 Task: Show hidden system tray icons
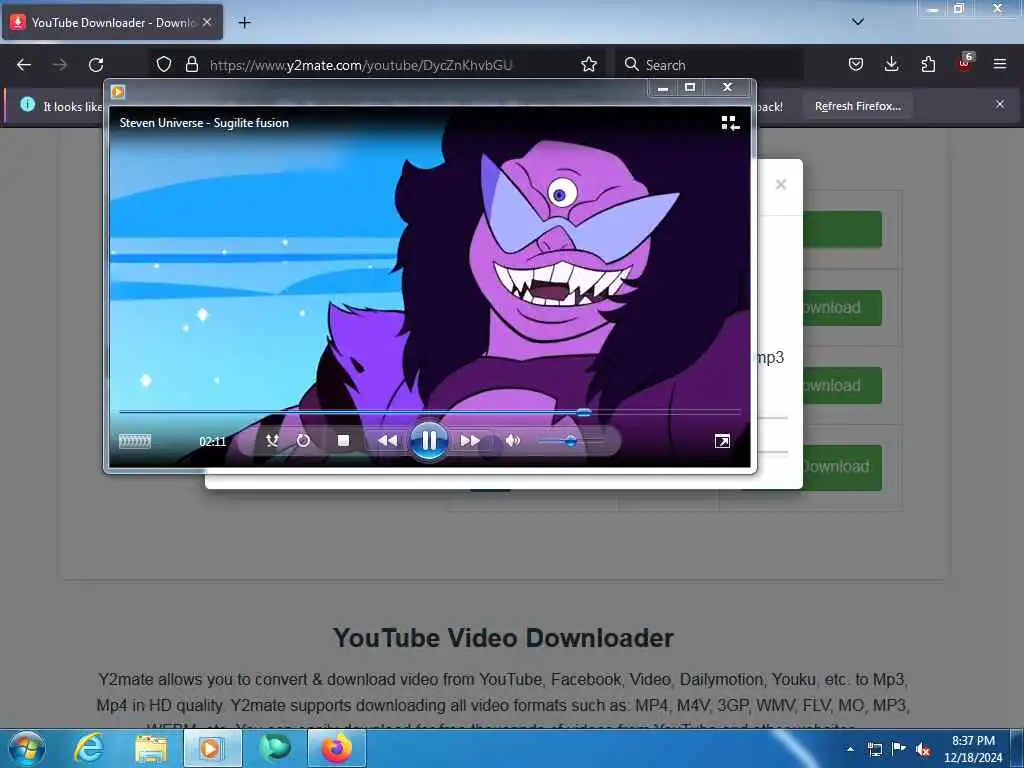tap(850, 749)
